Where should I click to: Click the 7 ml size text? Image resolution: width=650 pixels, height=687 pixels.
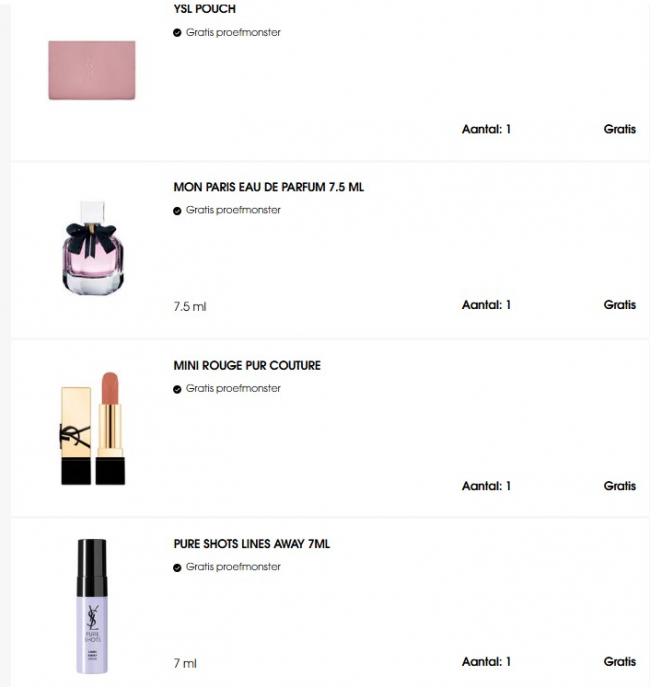185,663
